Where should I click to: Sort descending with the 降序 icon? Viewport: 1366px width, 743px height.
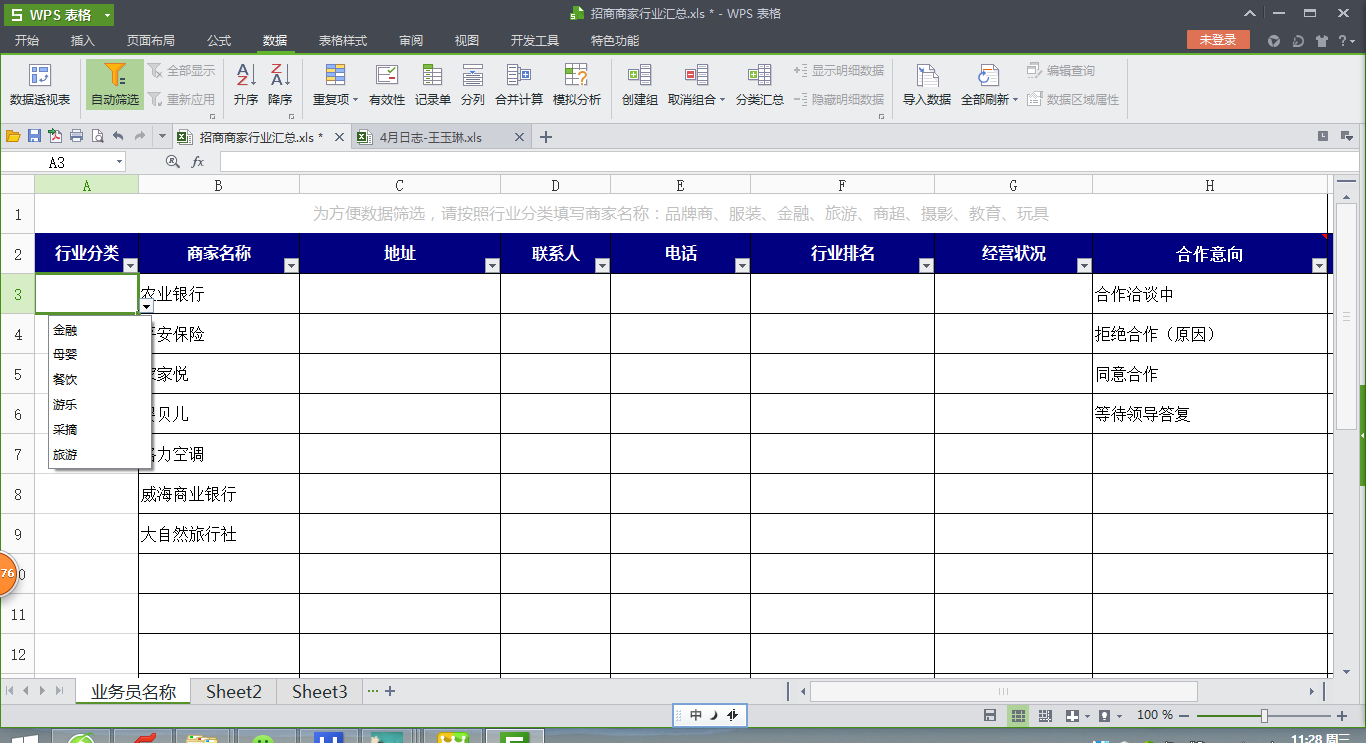coord(280,84)
